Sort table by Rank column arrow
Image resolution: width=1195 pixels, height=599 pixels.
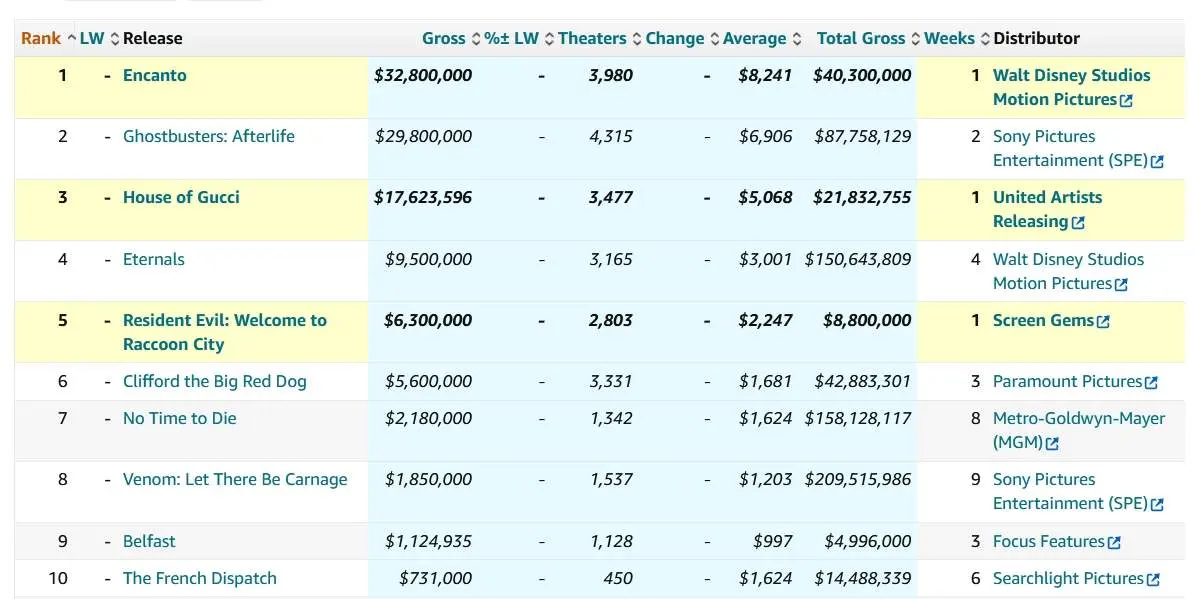pyautogui.click(x=71, y=39)
